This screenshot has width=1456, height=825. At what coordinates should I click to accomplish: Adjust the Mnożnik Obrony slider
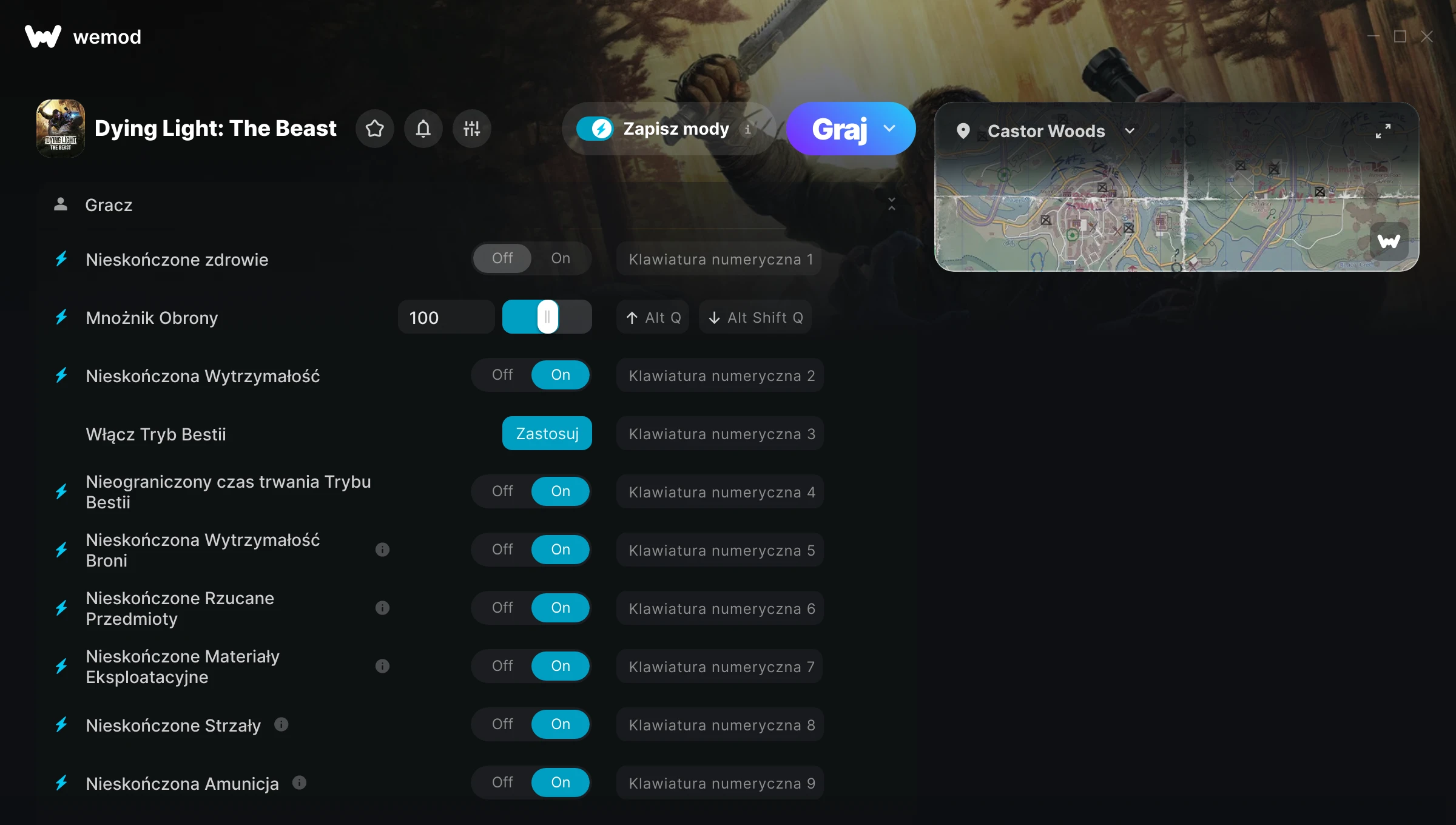point(547,317)
